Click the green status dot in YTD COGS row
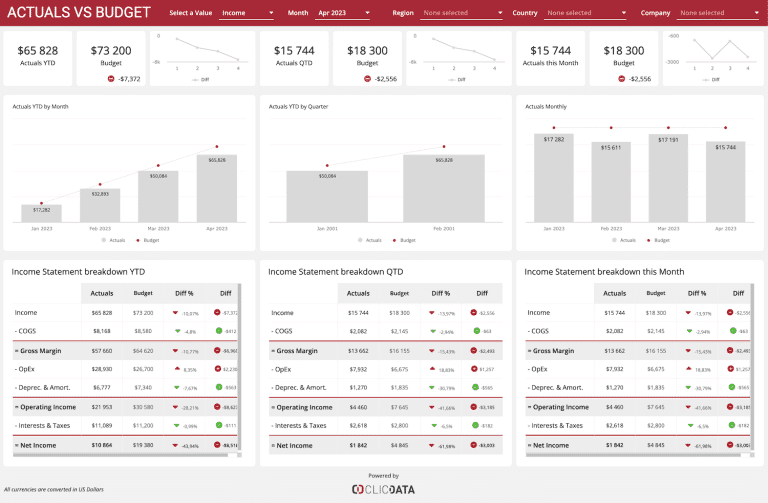The image size is (768, 503). (217, 330)
